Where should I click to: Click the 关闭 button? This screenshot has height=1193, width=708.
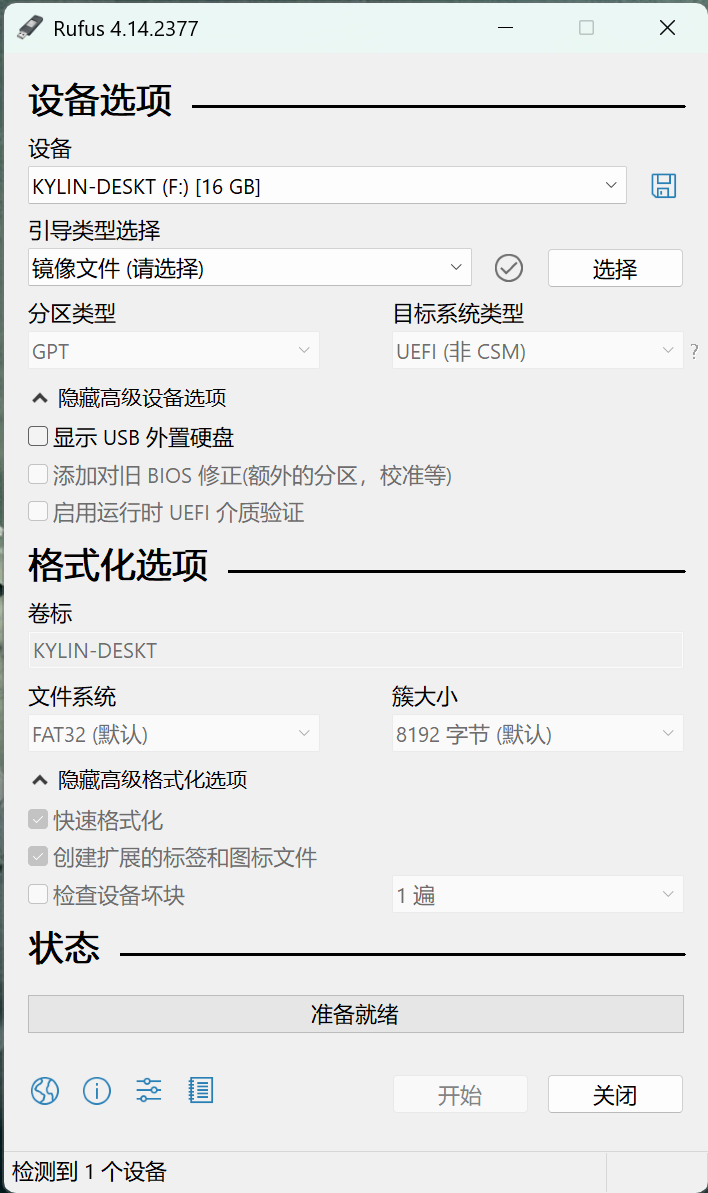click(615, 1095)
